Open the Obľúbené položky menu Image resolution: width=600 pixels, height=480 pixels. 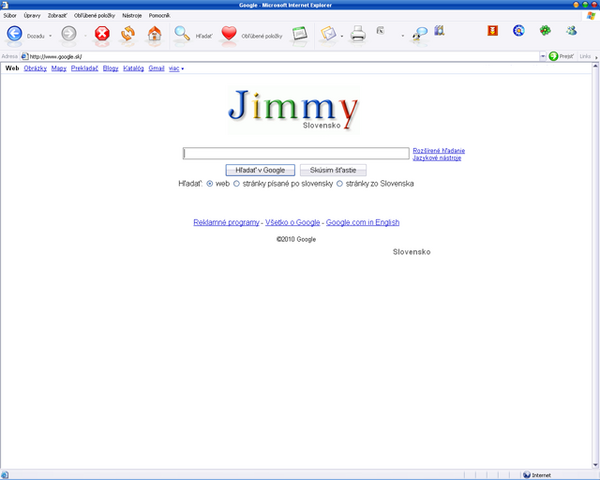95,16
